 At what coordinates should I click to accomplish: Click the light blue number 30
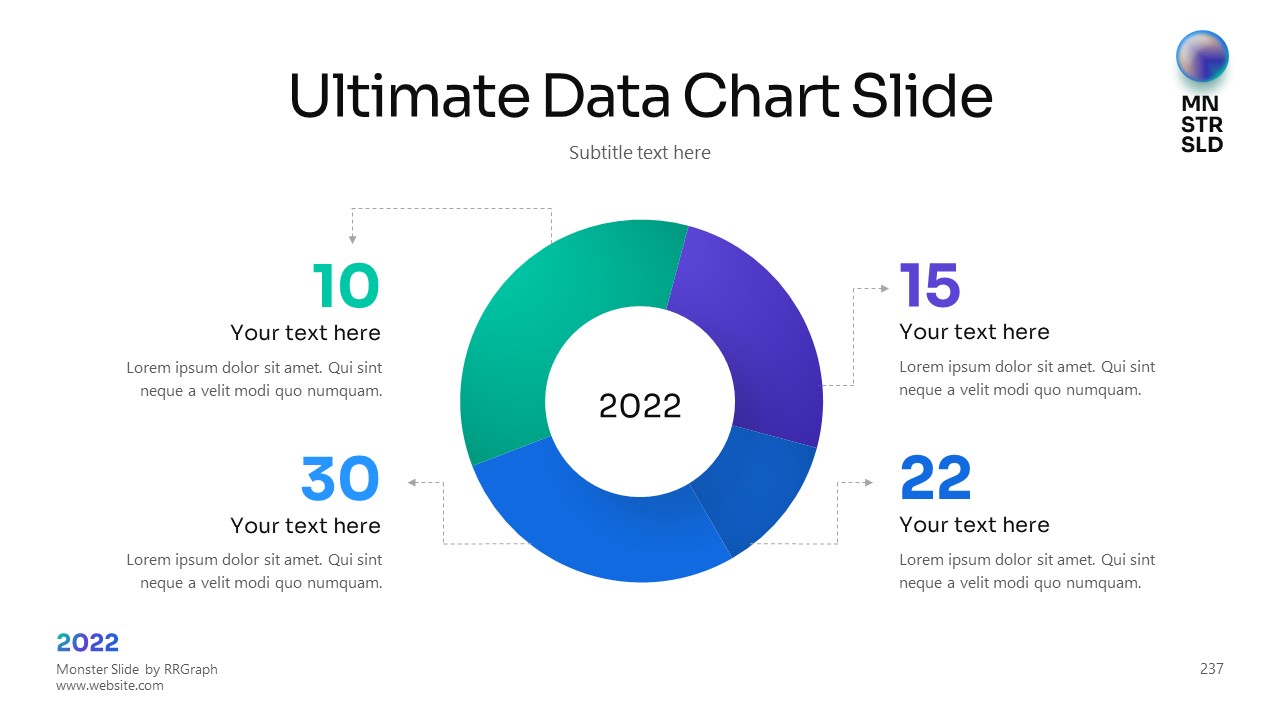point(340,479)
